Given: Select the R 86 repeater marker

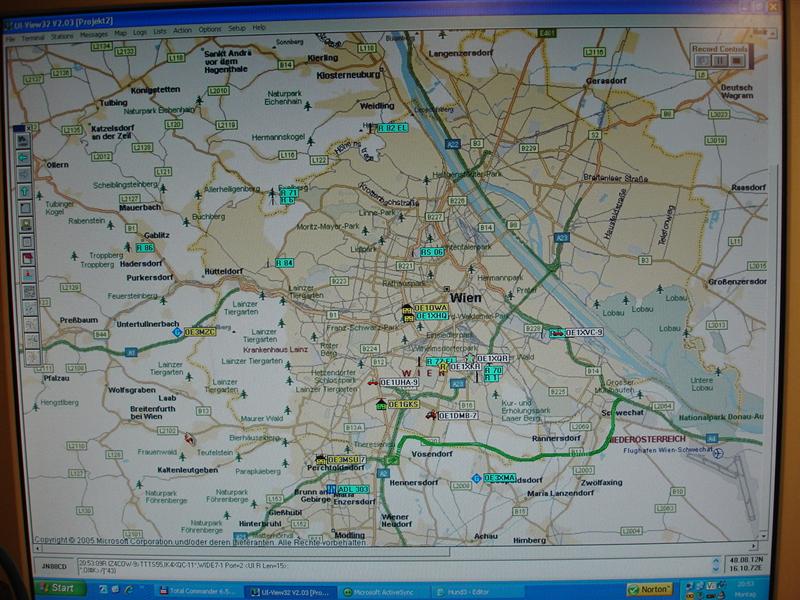Looking at the screenshot, I should [x=144, y=248].
